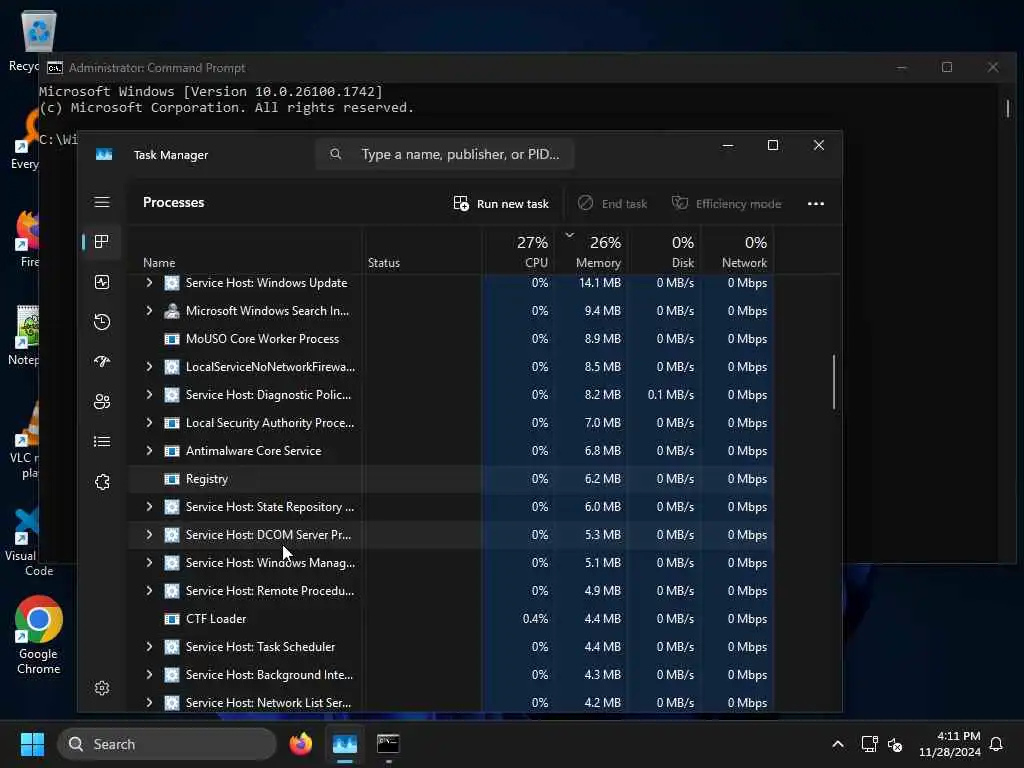
Task: Click the 0.4% CPU value
Action: coord(535,619)
